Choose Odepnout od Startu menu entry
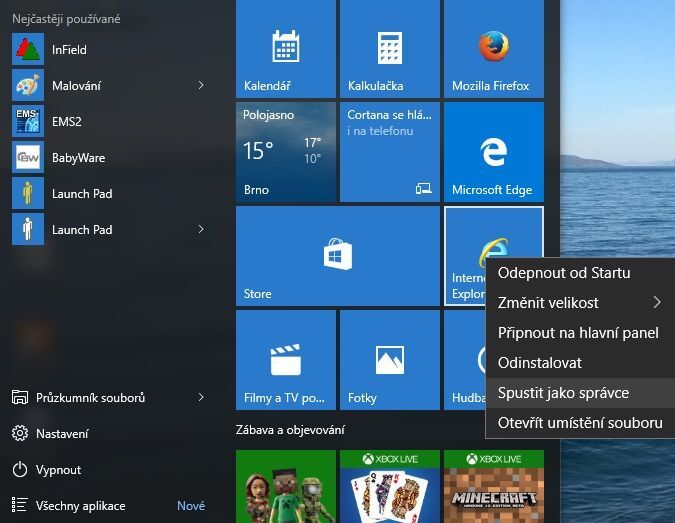This screenshot has width=675, height=523. click(564, 272)
